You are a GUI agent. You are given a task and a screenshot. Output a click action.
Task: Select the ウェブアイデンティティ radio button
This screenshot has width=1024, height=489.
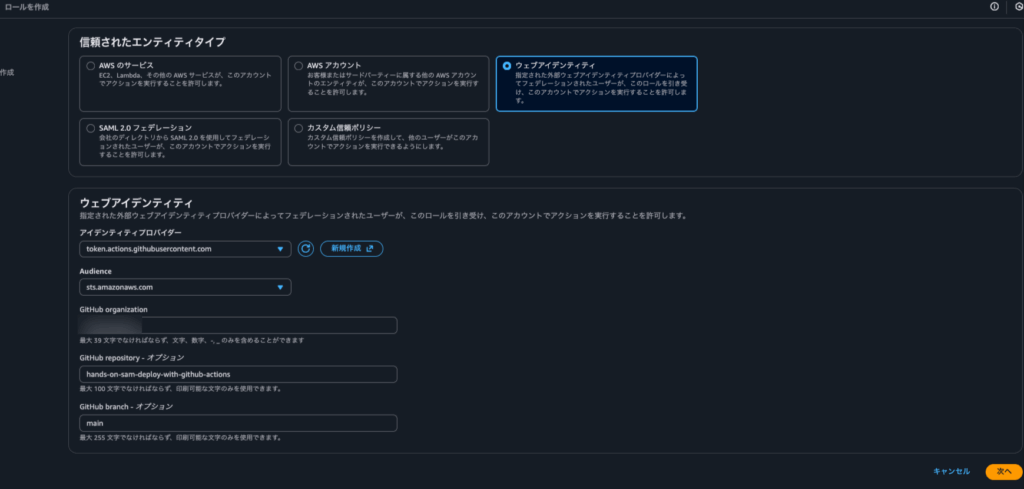(507, 65)
